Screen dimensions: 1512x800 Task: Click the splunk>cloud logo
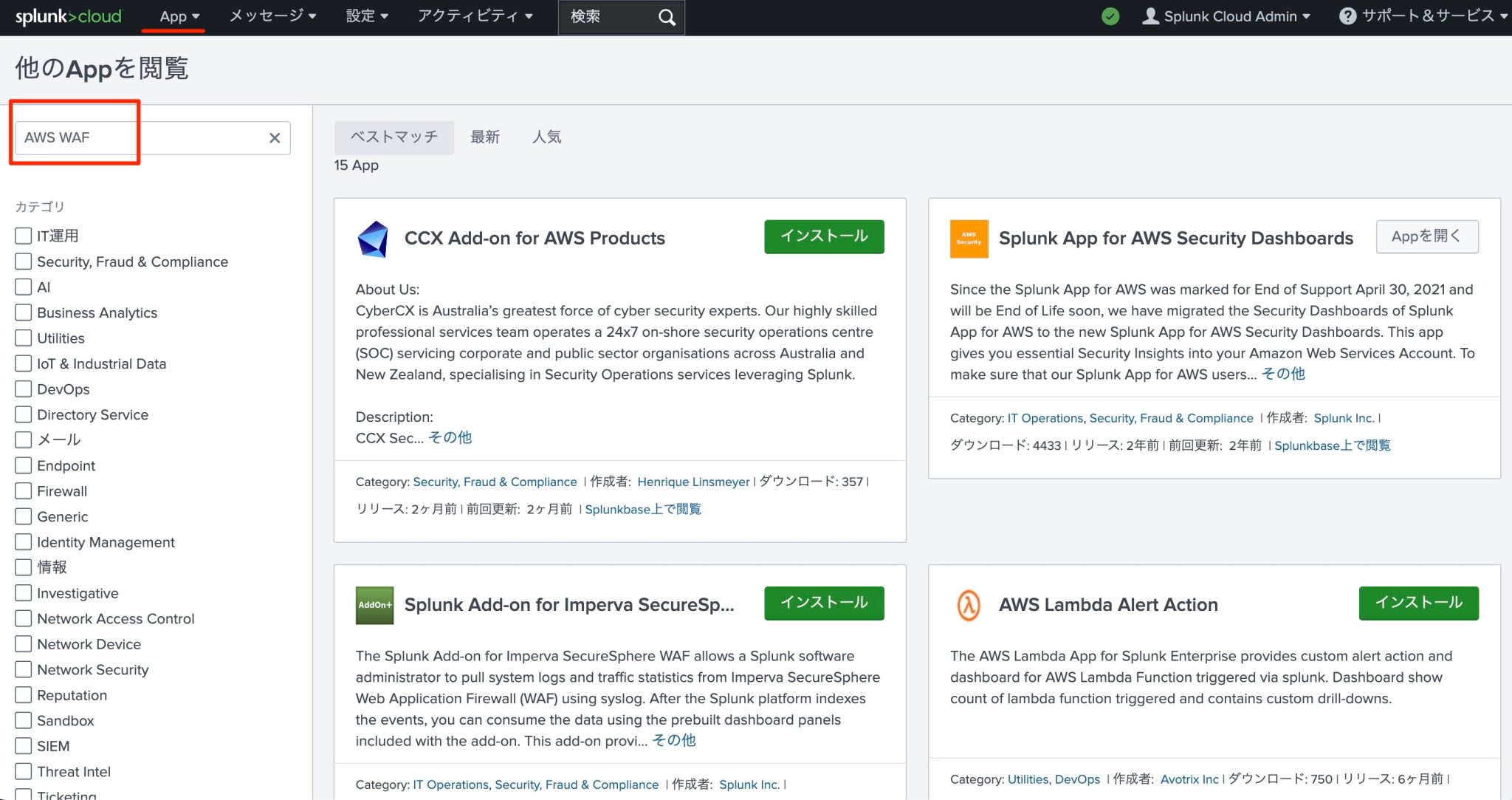pos(68,16)
